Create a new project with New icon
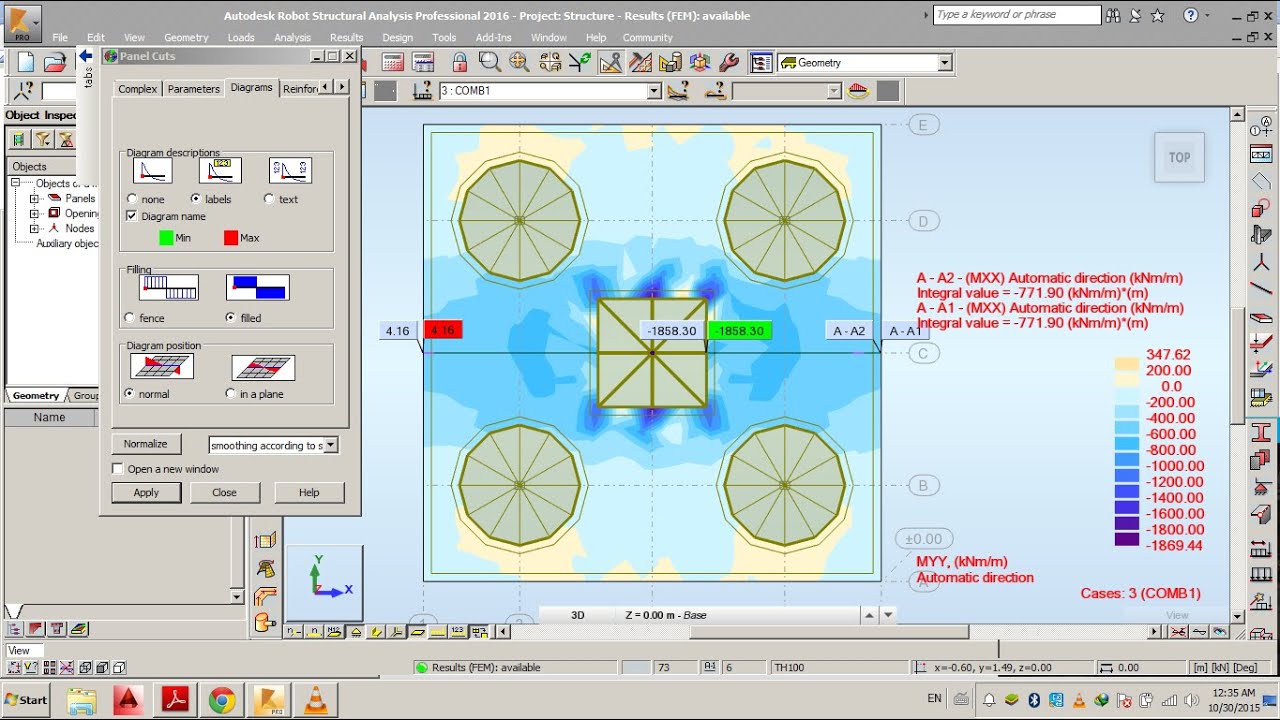The width and height of the screenshot is (1280, 720). click(26, 62)
